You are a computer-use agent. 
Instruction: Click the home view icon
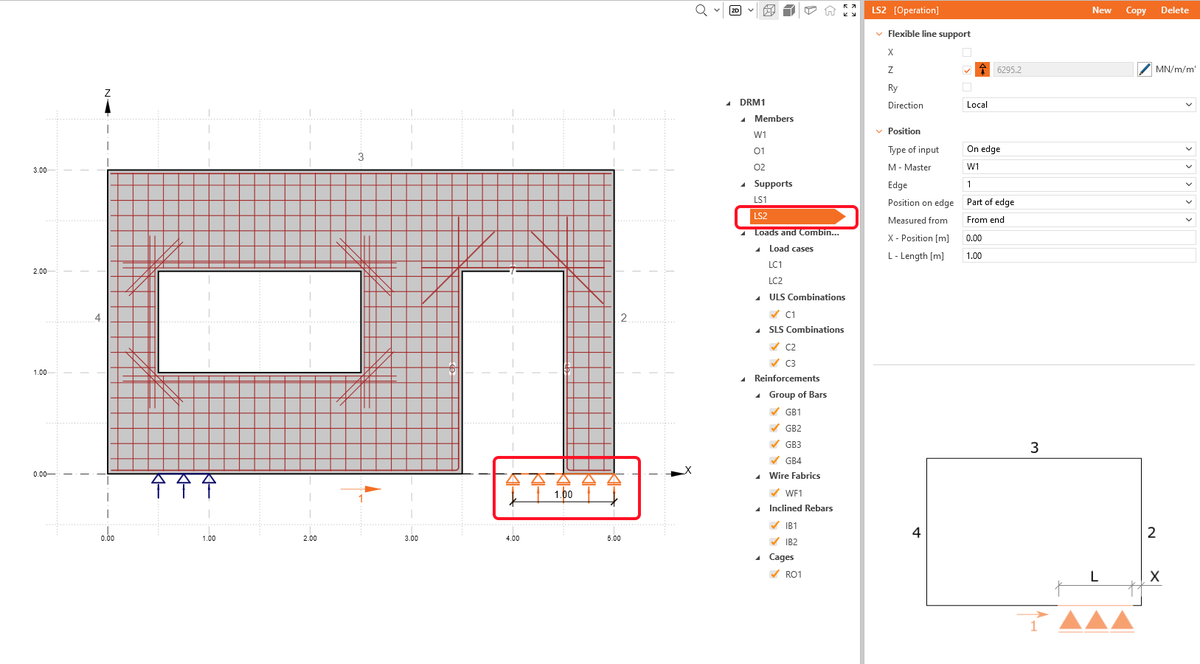(x=829, y=11)
